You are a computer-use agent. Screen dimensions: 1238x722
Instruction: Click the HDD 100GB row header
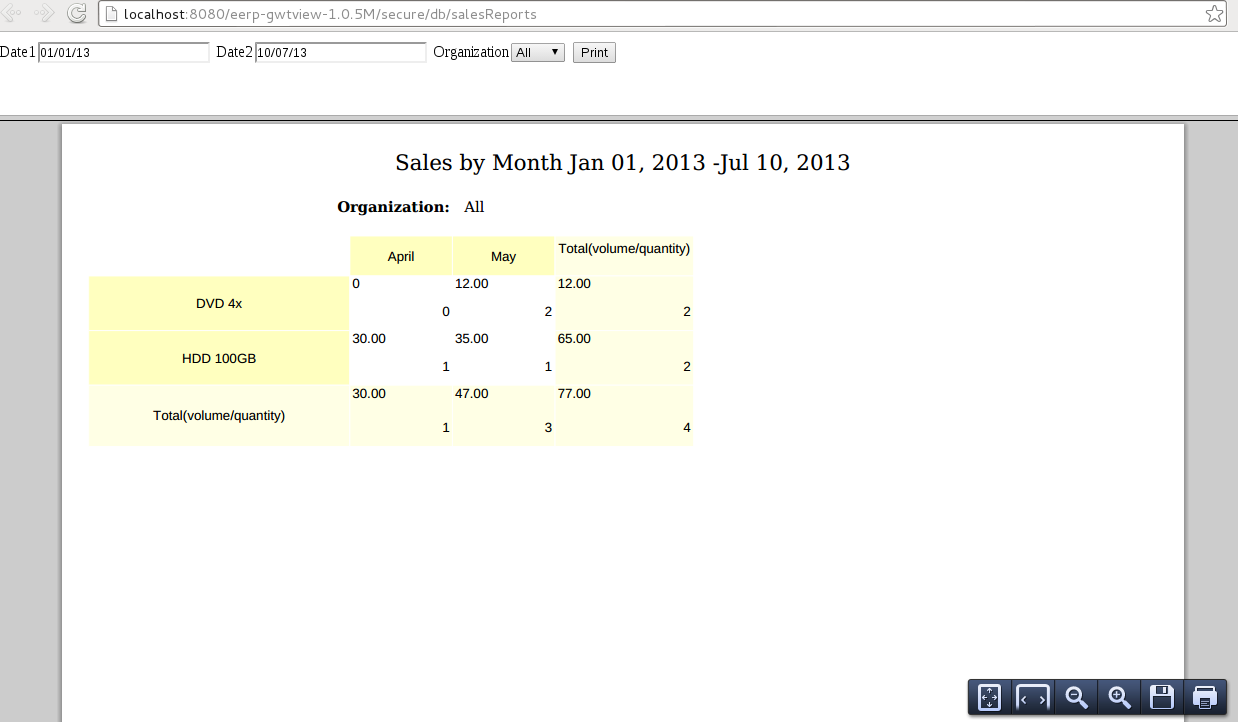[x=219, y=357]
